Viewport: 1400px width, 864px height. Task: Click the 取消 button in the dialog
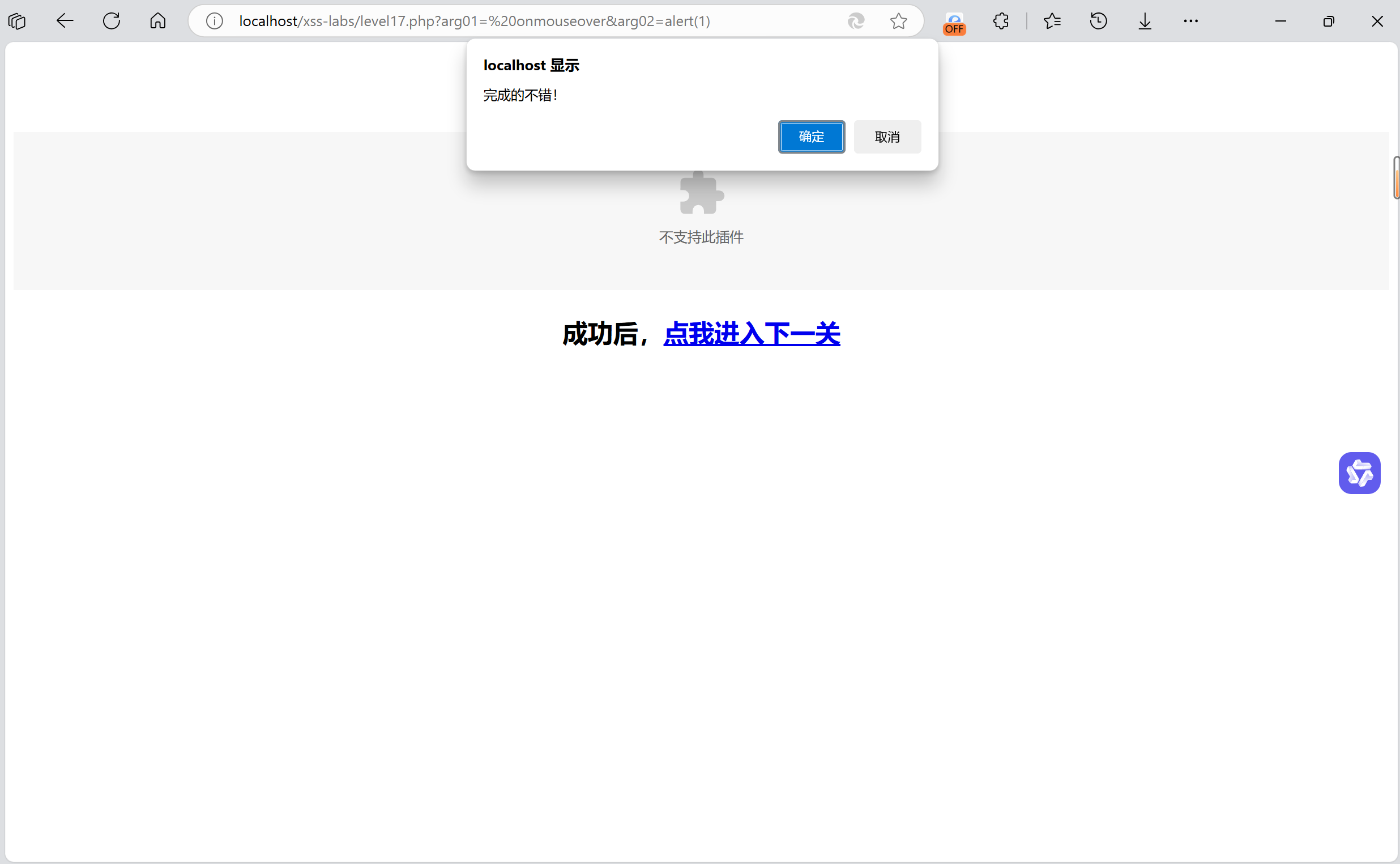coord(886,137)
